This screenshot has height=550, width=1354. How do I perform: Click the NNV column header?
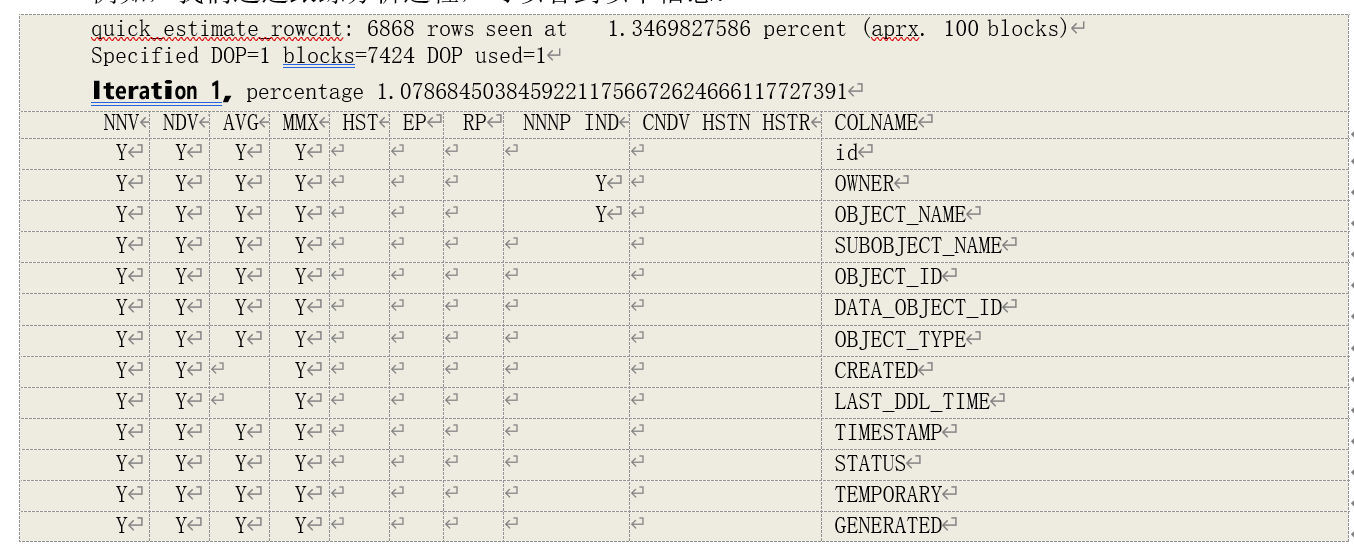point(120,123)
